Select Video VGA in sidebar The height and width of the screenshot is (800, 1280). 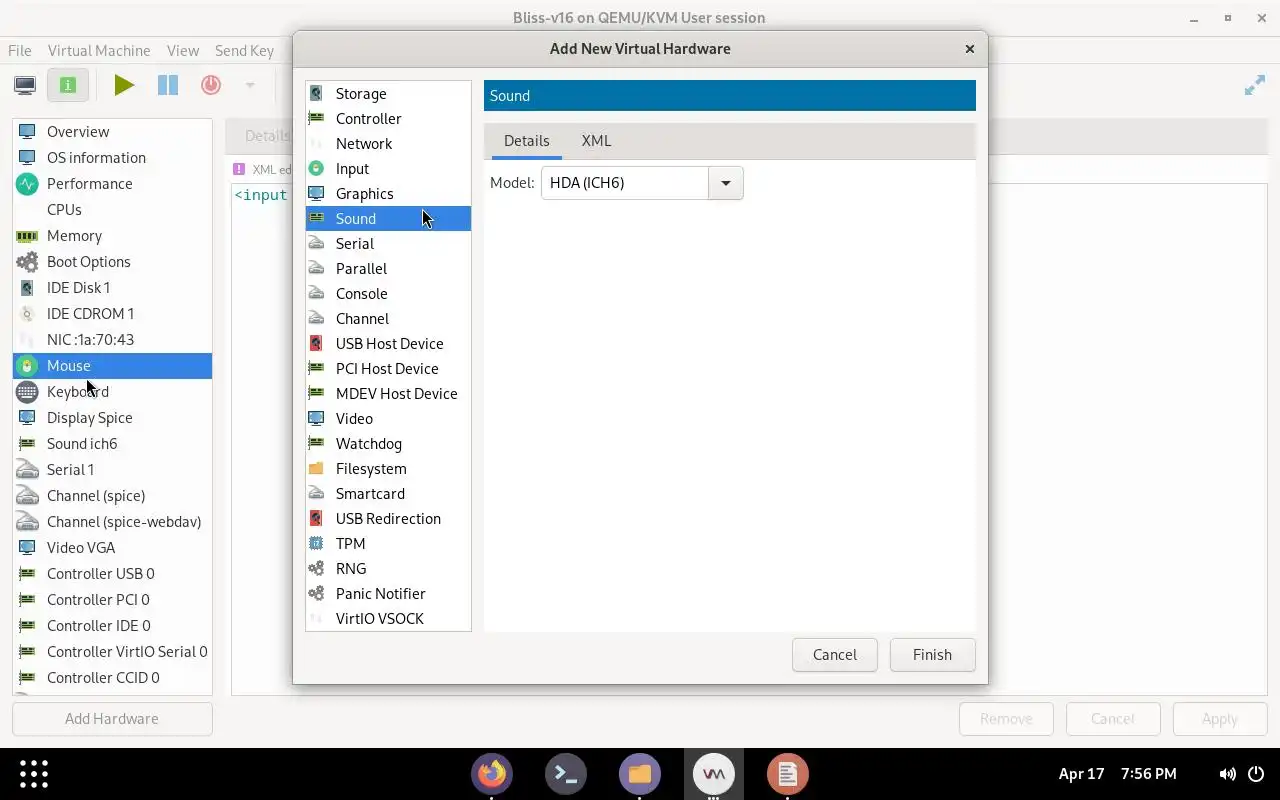coord(112,547)
